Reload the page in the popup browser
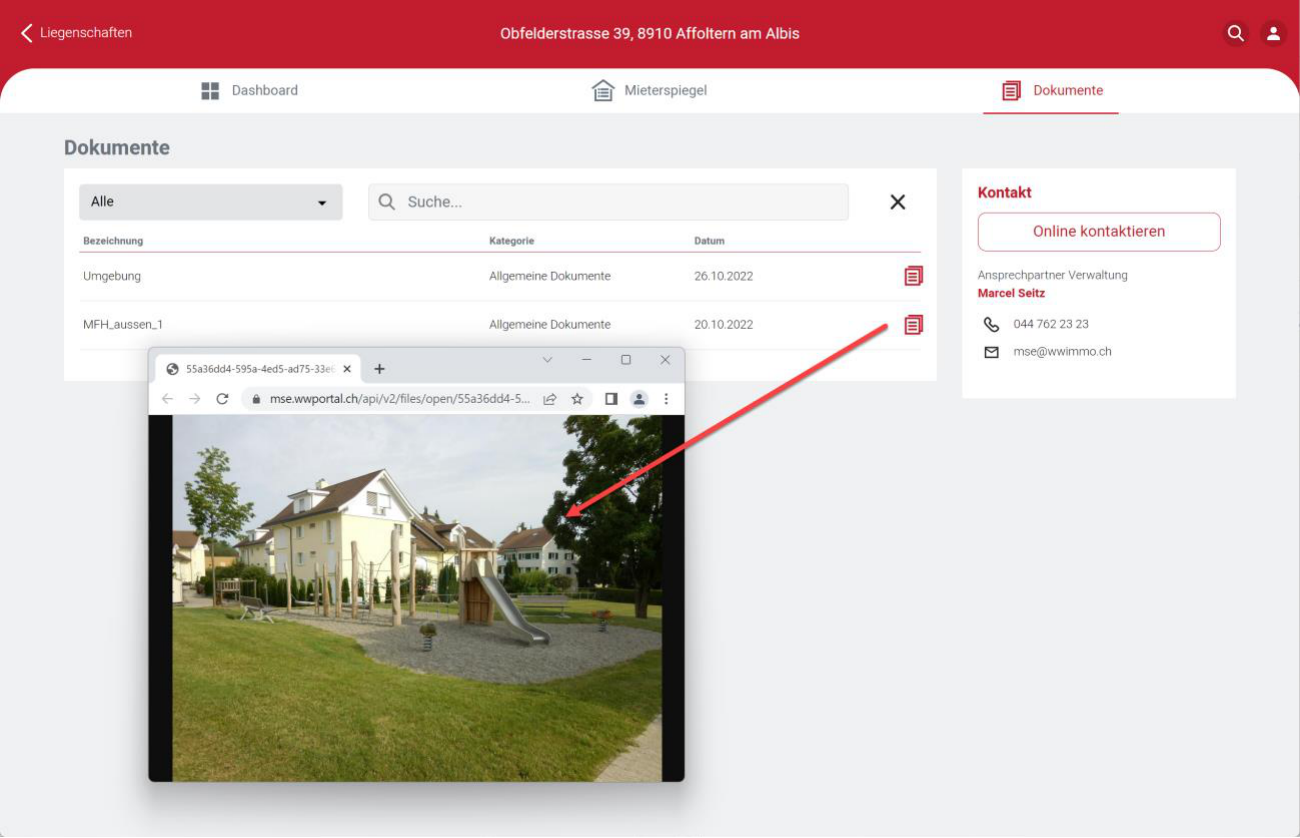 (222, 399)
